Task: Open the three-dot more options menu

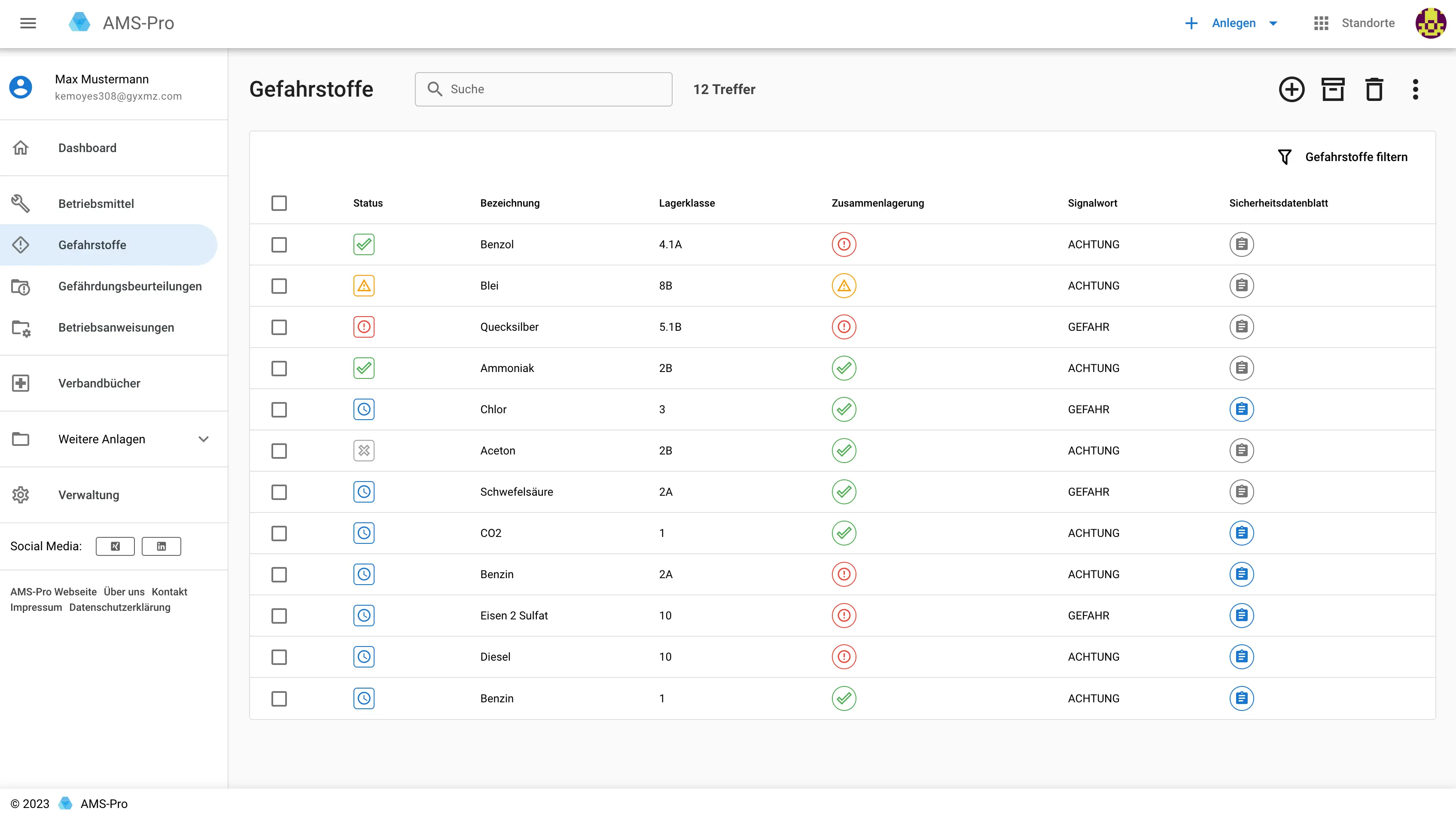Action: coord(1415,89)
